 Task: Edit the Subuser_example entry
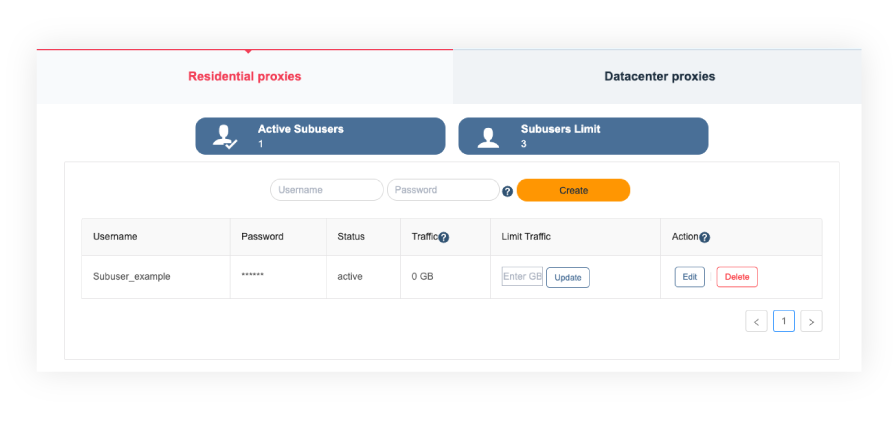pyautogui.click(x=689, y=277)
